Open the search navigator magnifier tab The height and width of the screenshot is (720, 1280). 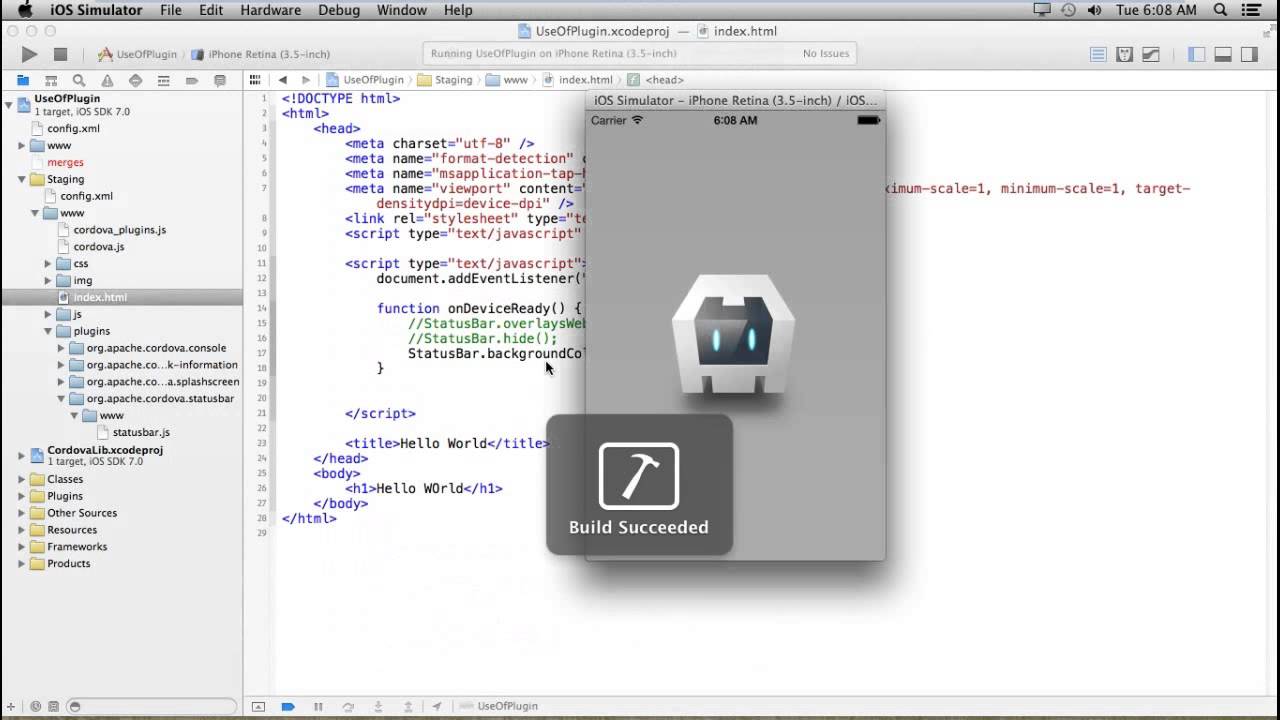[79, 80]
